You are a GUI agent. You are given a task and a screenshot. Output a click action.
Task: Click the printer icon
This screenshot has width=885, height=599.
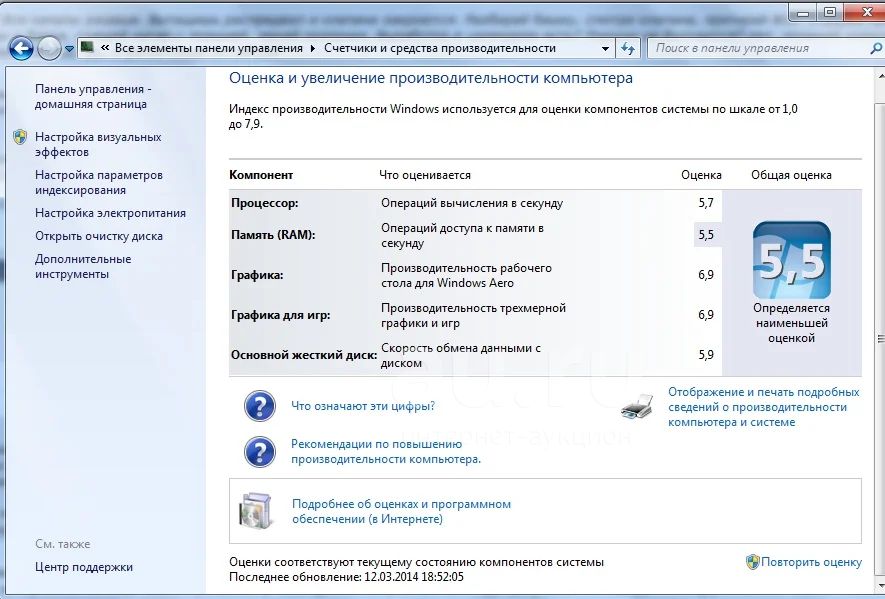click(x=638, y=407)
